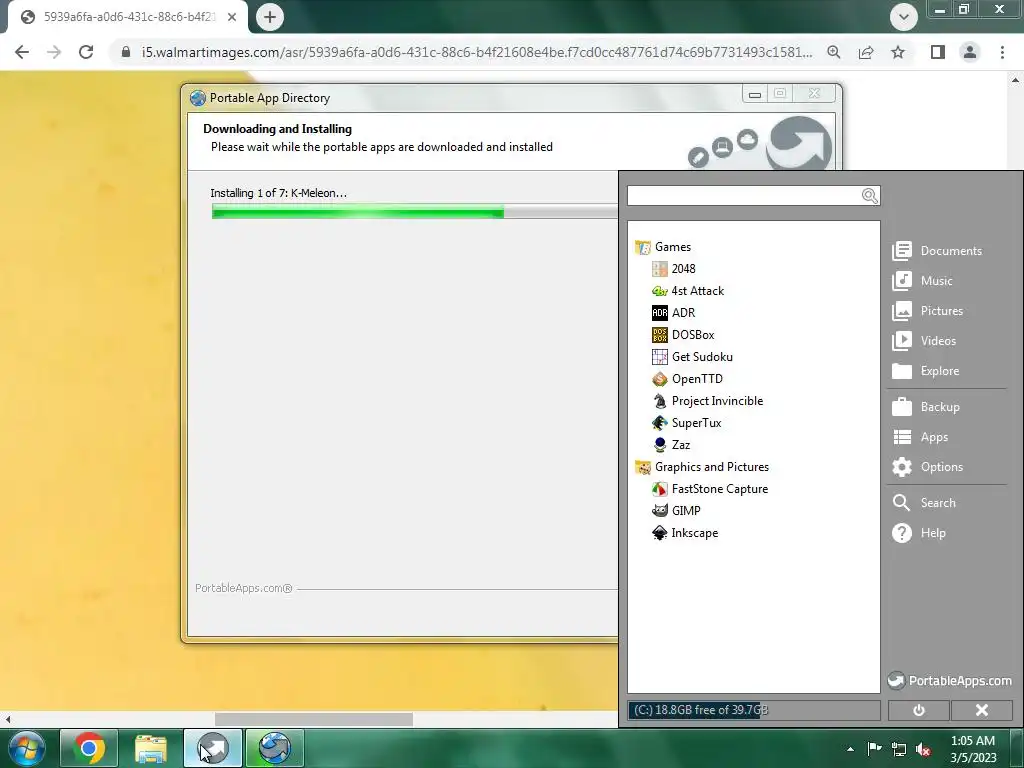
Task: Click the magnifier icon in search box
Action: 869,196
